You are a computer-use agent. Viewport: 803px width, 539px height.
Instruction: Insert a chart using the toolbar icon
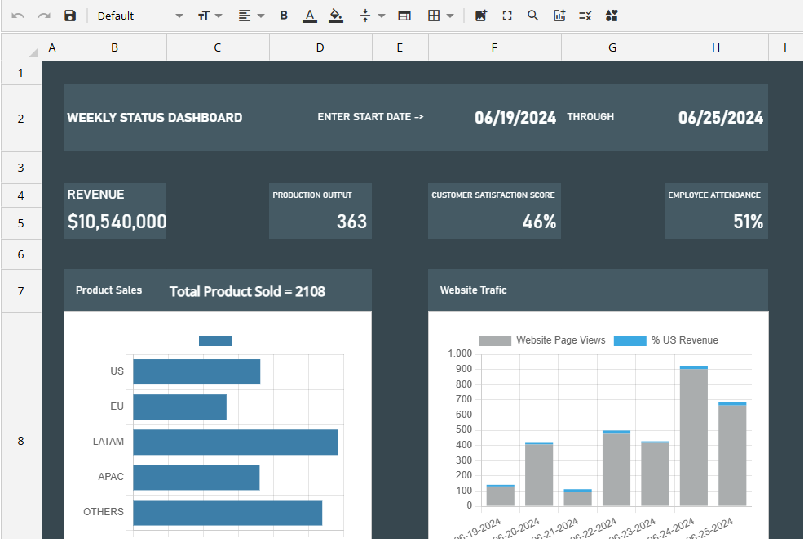point(559,16)
